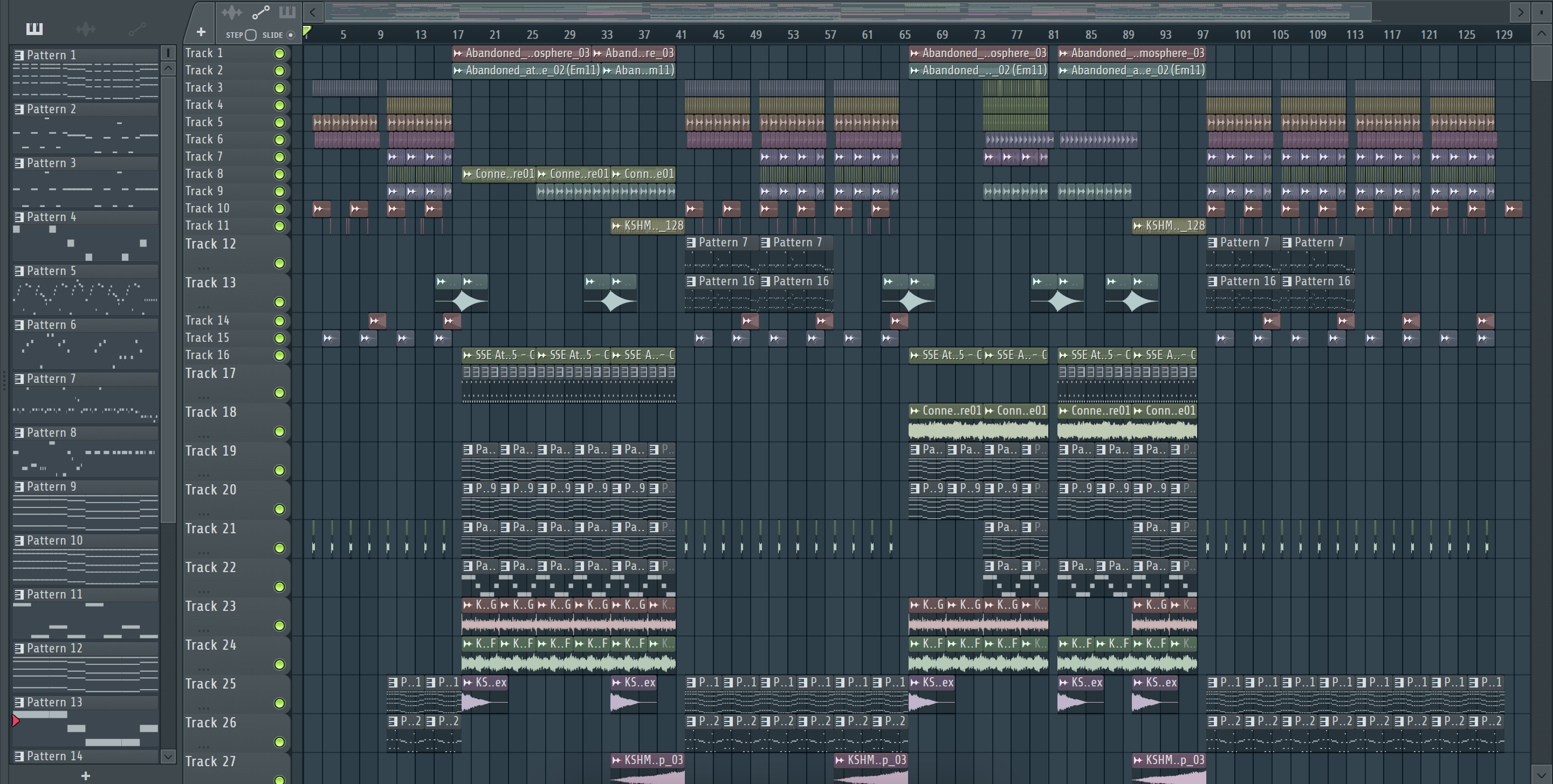Image resolution: width=1553 pixels, height=784 pixels.
Task: Click bar 65 in the timeline ruler
Action: (905, 35)
